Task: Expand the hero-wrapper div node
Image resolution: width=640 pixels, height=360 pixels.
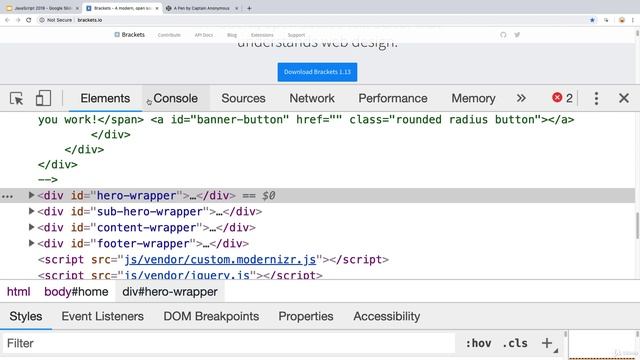Action: [31, 195]
